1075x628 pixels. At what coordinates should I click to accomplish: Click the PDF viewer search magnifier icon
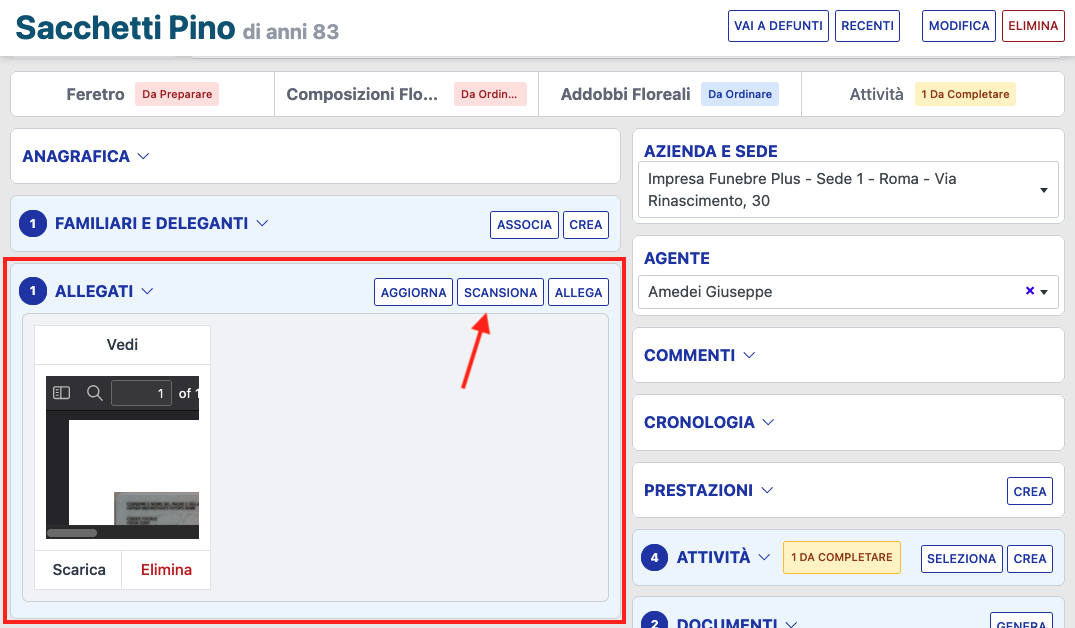tap(95, 393)
